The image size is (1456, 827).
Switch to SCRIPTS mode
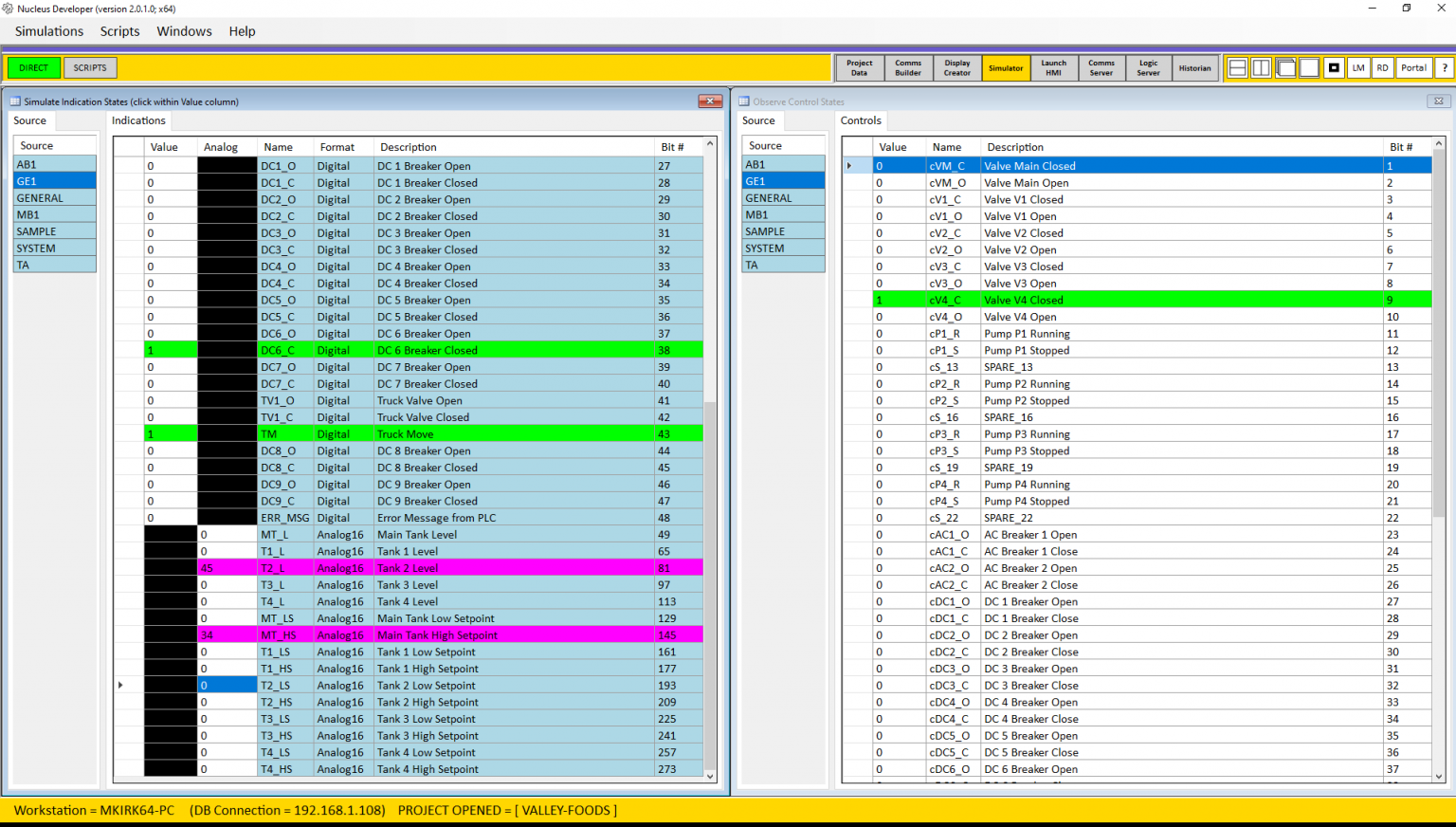(x=90, y=67)
